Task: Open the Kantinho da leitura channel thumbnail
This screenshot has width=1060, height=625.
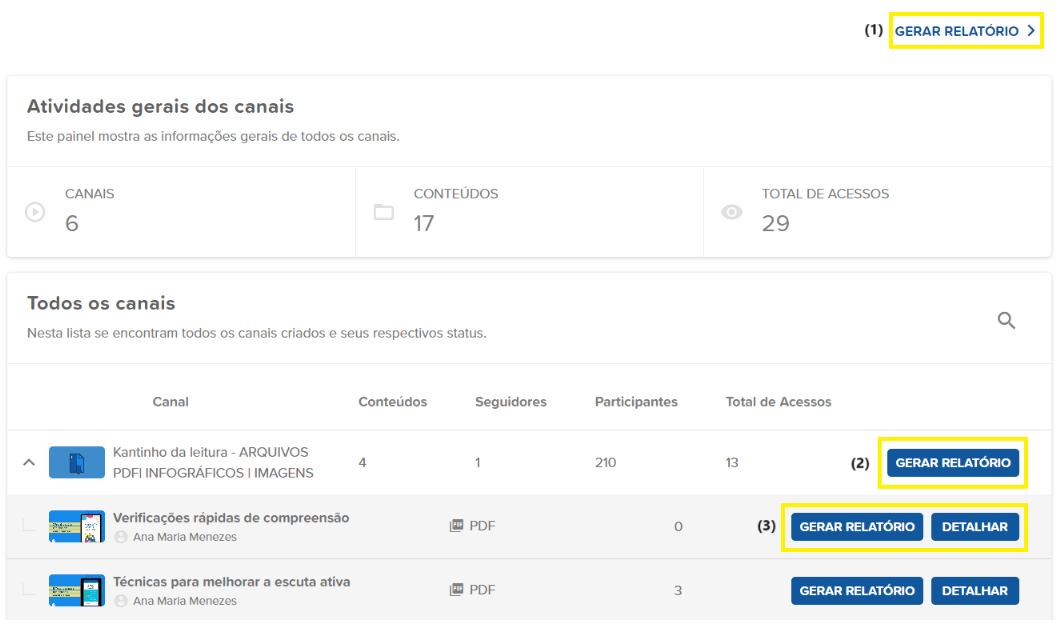Action: (x=77, y=462)
